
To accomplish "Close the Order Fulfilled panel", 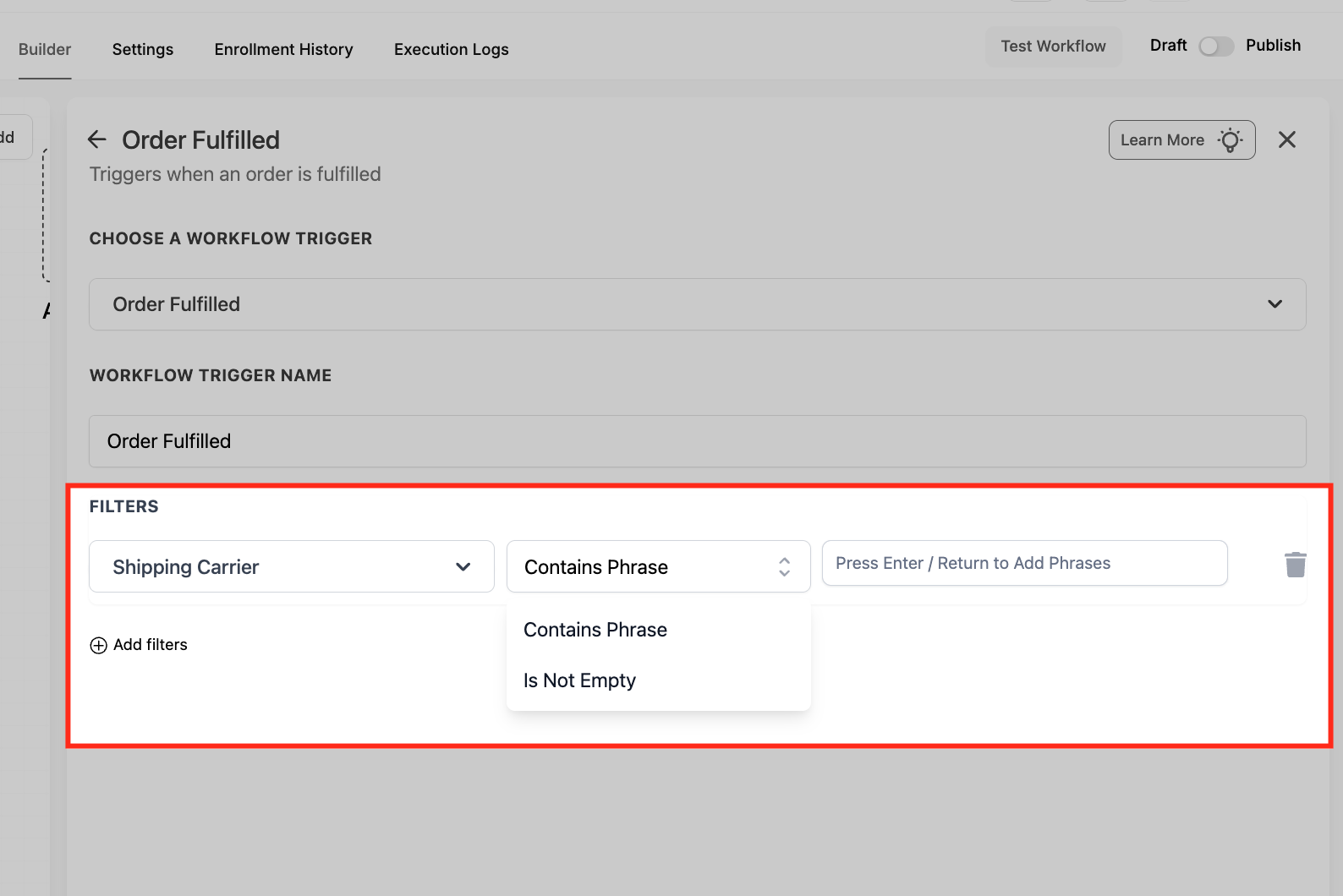I will (1286, 139).
